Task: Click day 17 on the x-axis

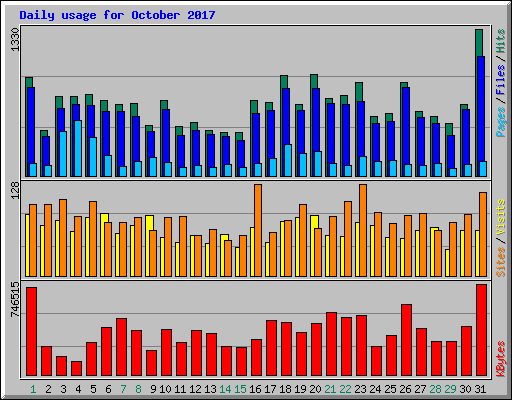Action: coord(270,389)
